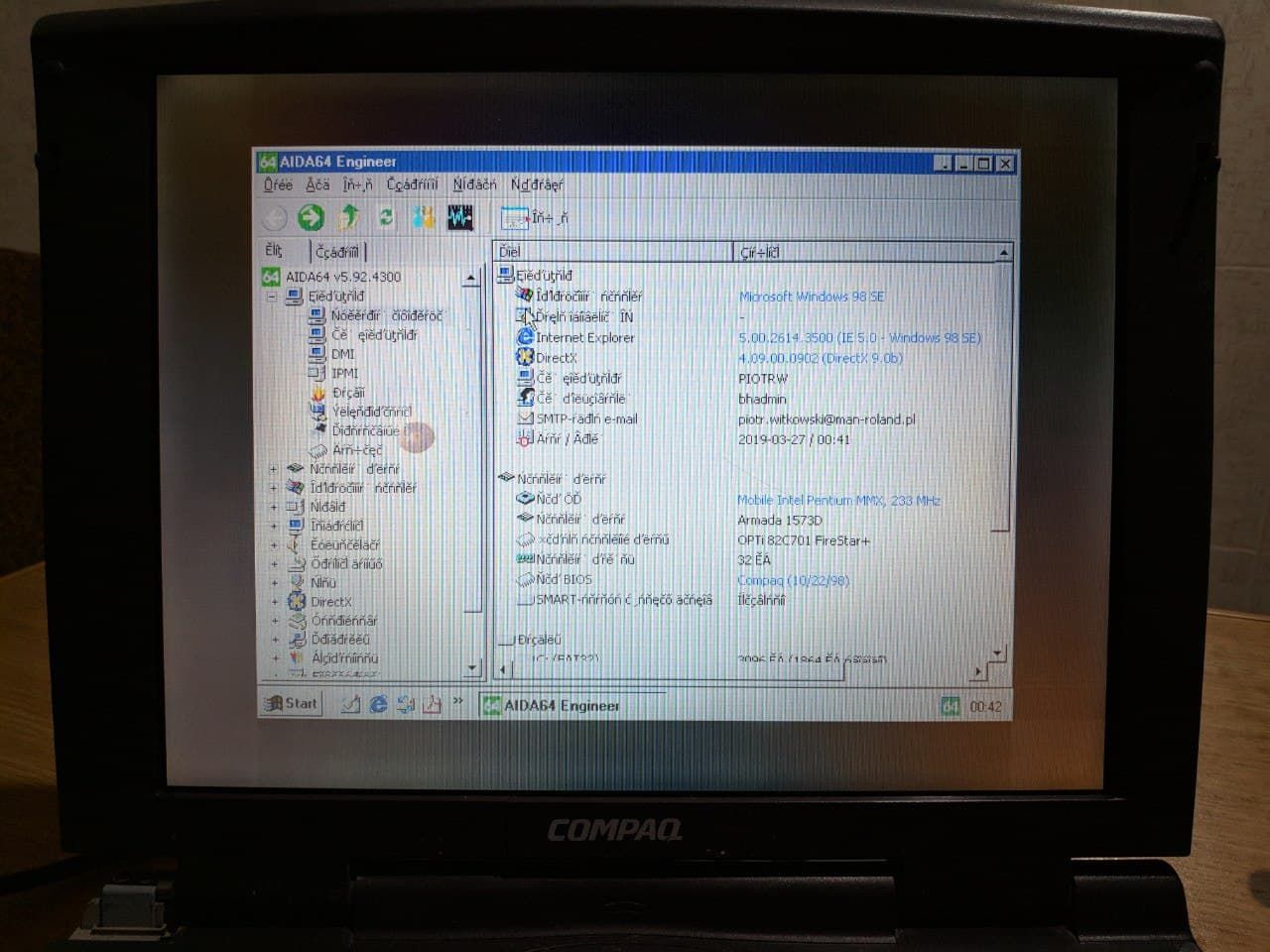
Task: Select the PIOTRW value
Action: coord(762,379)
